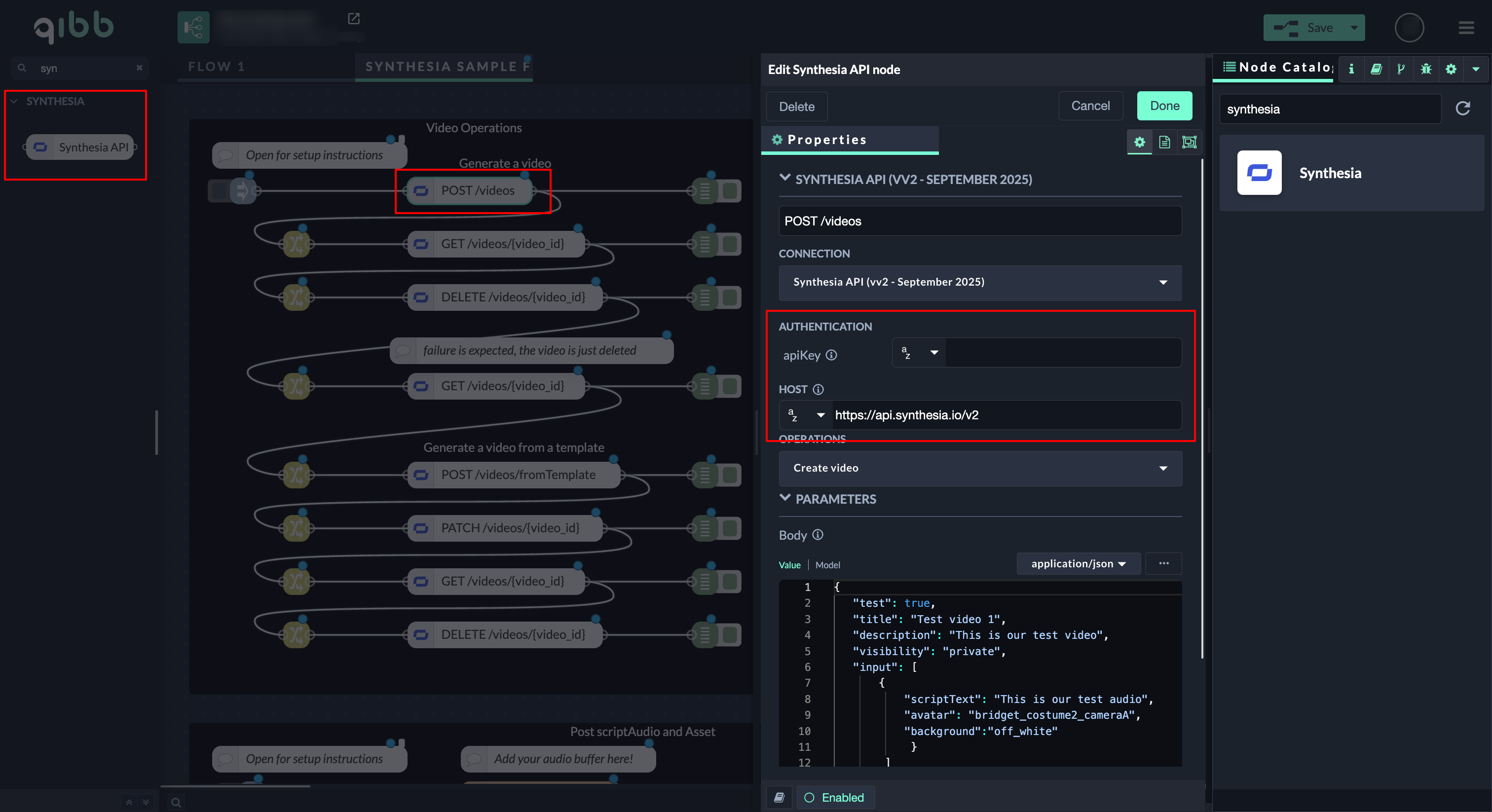The width and height of the screenshot is (1492, 812).
Task: Click the Delete node button
Action: point(796,107)
